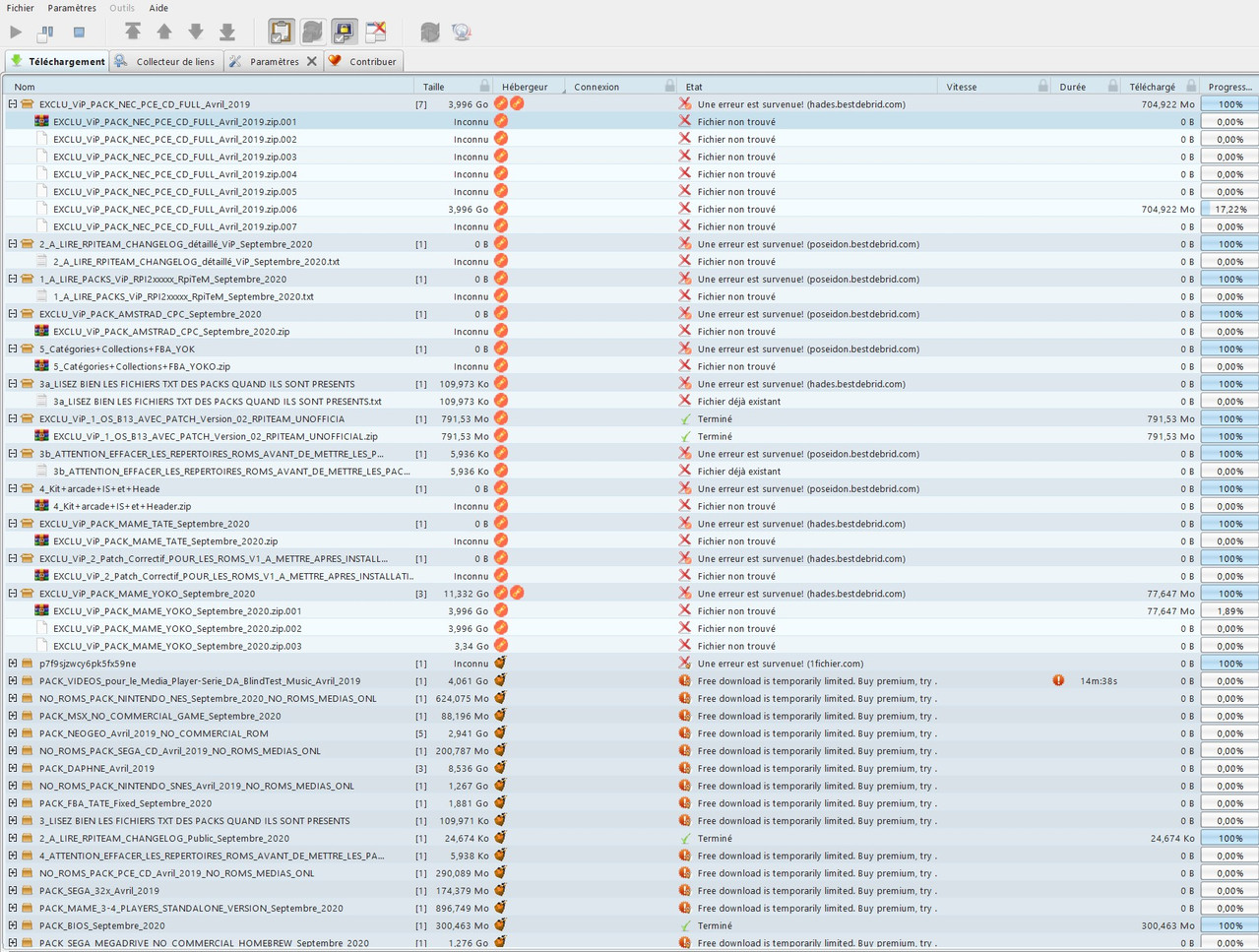Image resolution: width=1259 pixels, height=952 pixels.
Task: Pause downloads using the toolbar pause icon
Action: tap(46, 32)
